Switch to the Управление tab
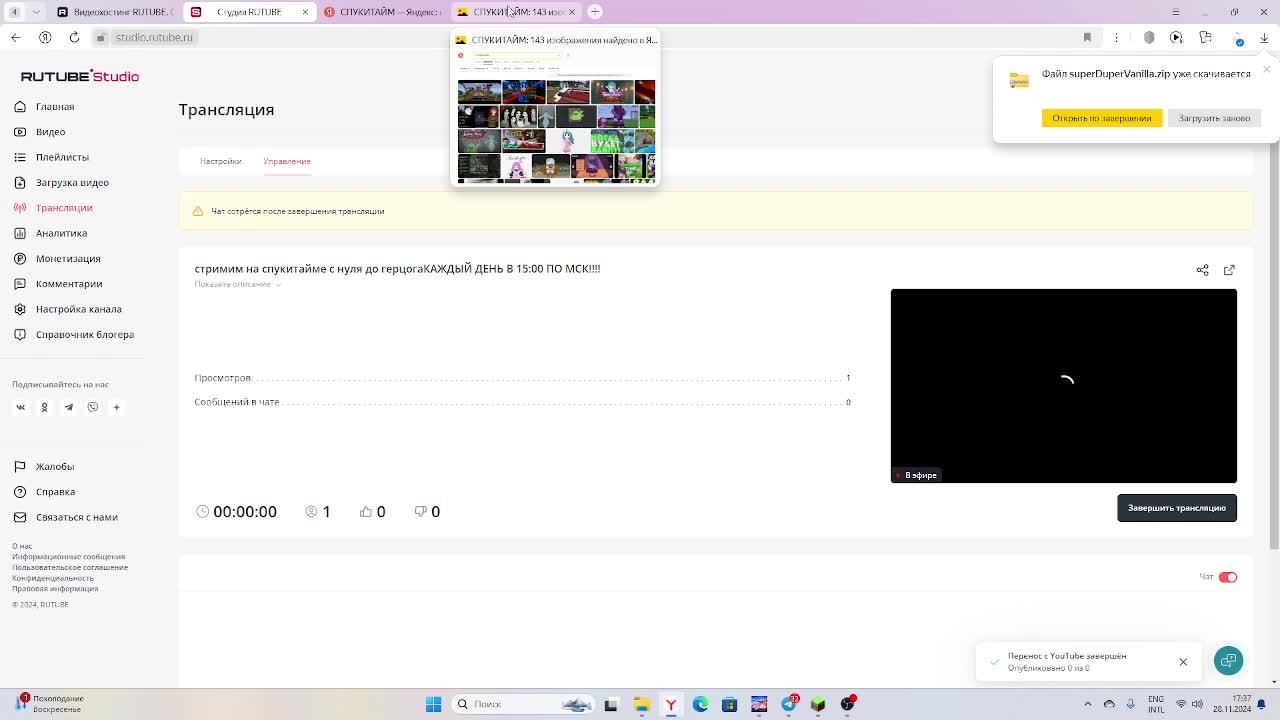1280x720 pixels. click(x=287, y=161)
